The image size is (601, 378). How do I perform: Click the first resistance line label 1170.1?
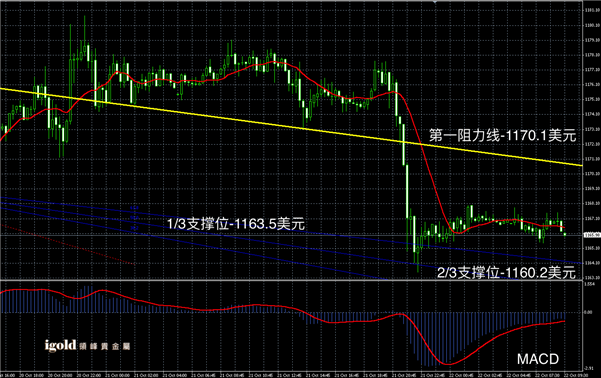tap(502, 136)
